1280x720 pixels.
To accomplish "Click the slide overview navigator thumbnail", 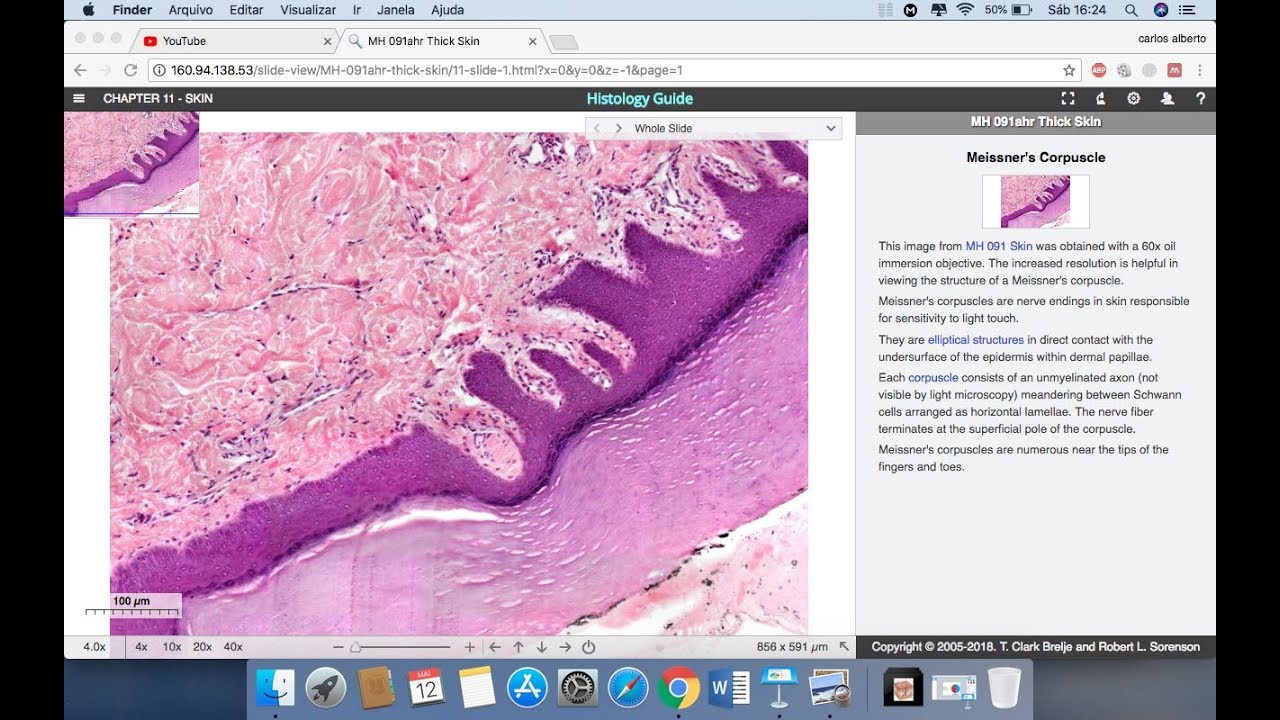I will (x=131, y=164).
